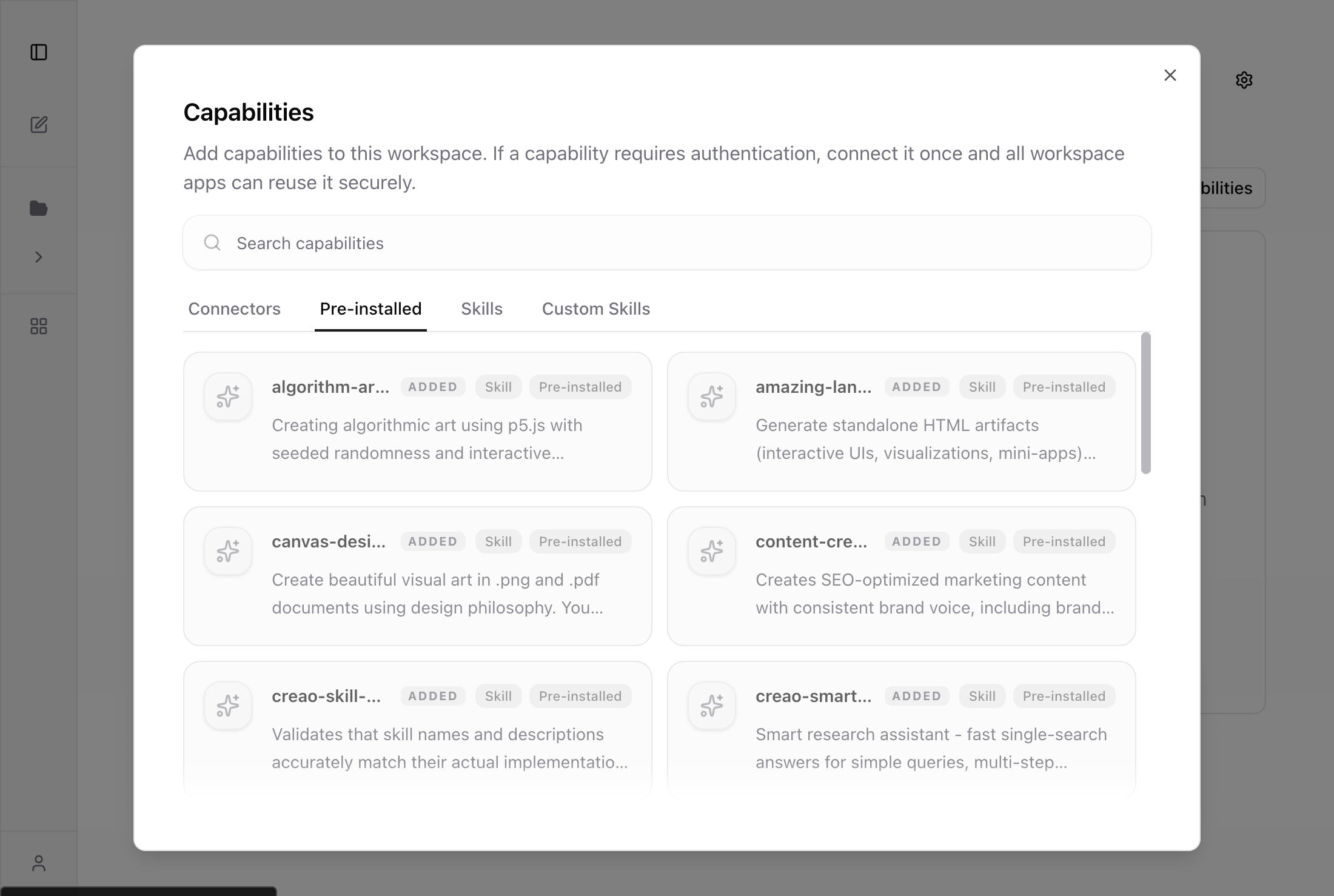Open the folder icon in sidebar
The height and width of the screenshot is (896, 1334).
click(39, 209)
